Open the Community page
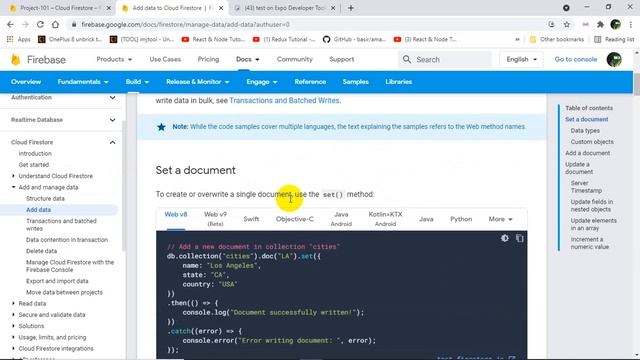Viewport: 640px width, 360px height. [295, 59]
